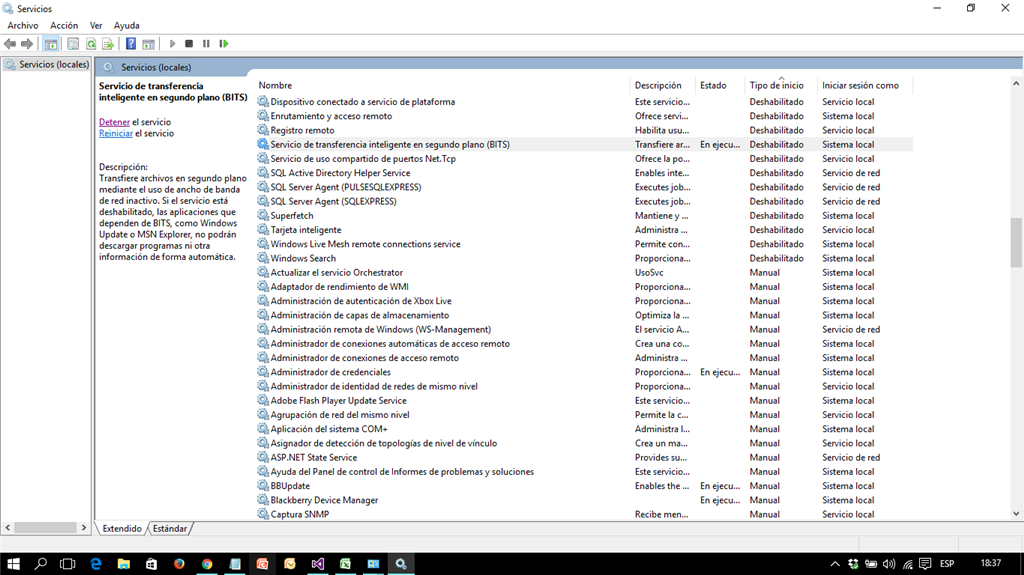Click gear icon of Enrutamiento y acceso remoto
The width and height of the screenshot is (1024, 575).
click(263, 116)
